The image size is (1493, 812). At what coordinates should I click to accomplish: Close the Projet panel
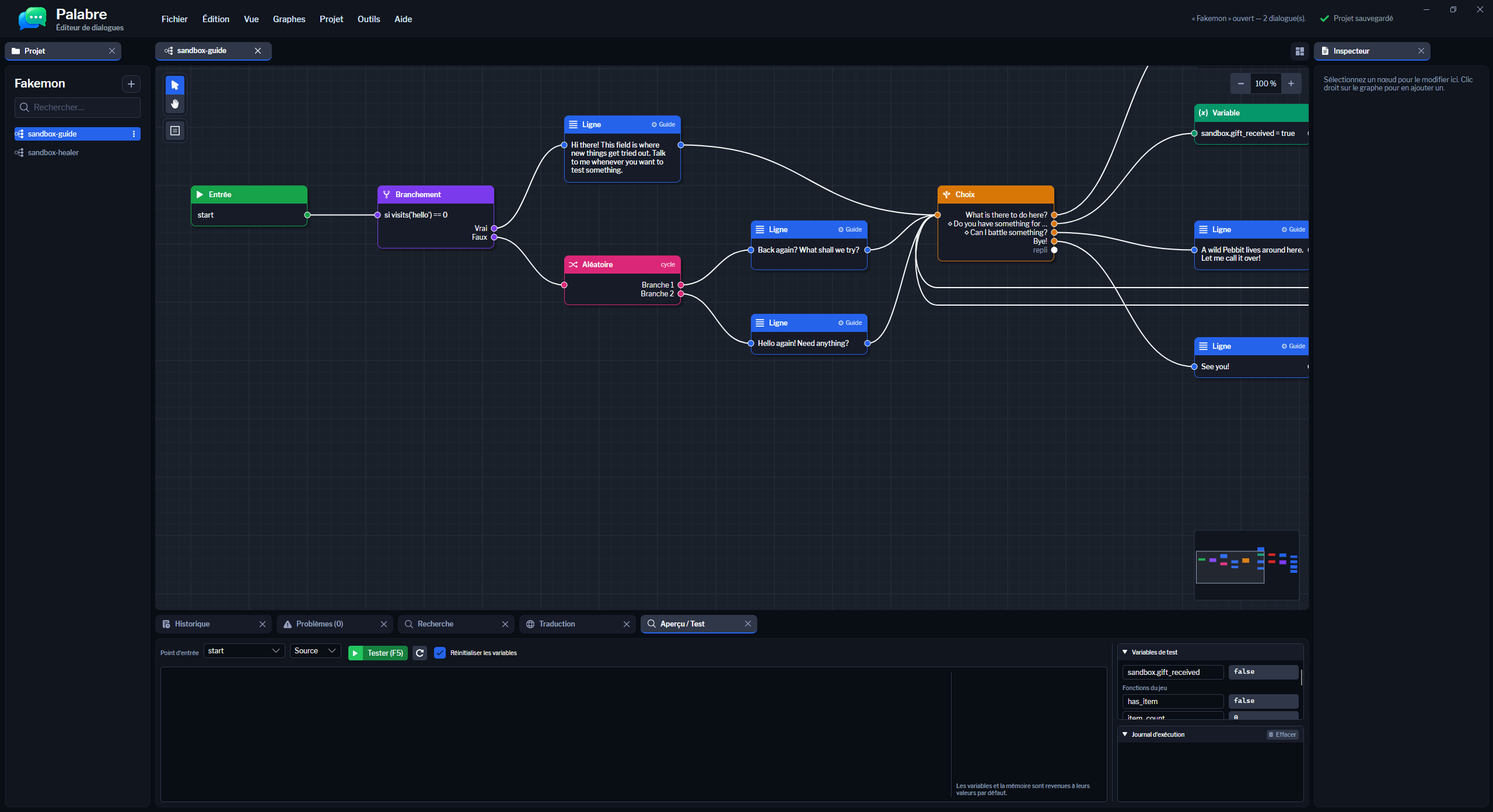point(112,51)
